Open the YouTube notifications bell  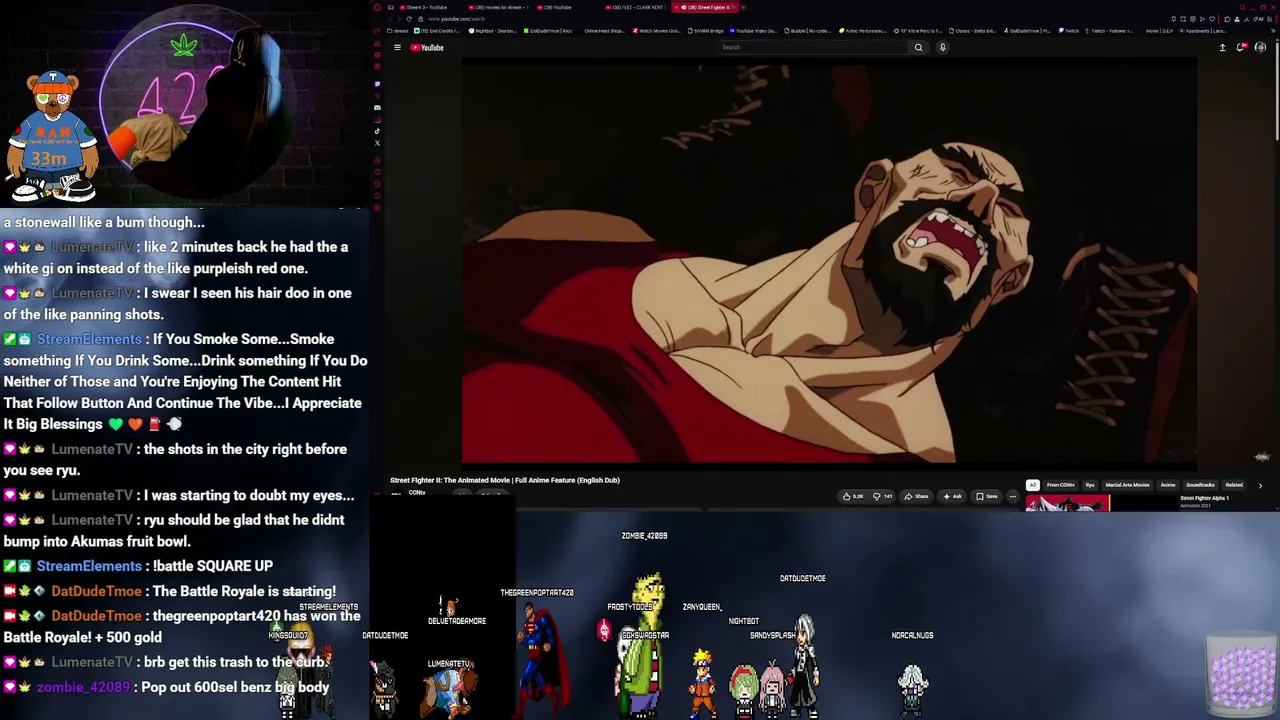(x=1241, y=47)
